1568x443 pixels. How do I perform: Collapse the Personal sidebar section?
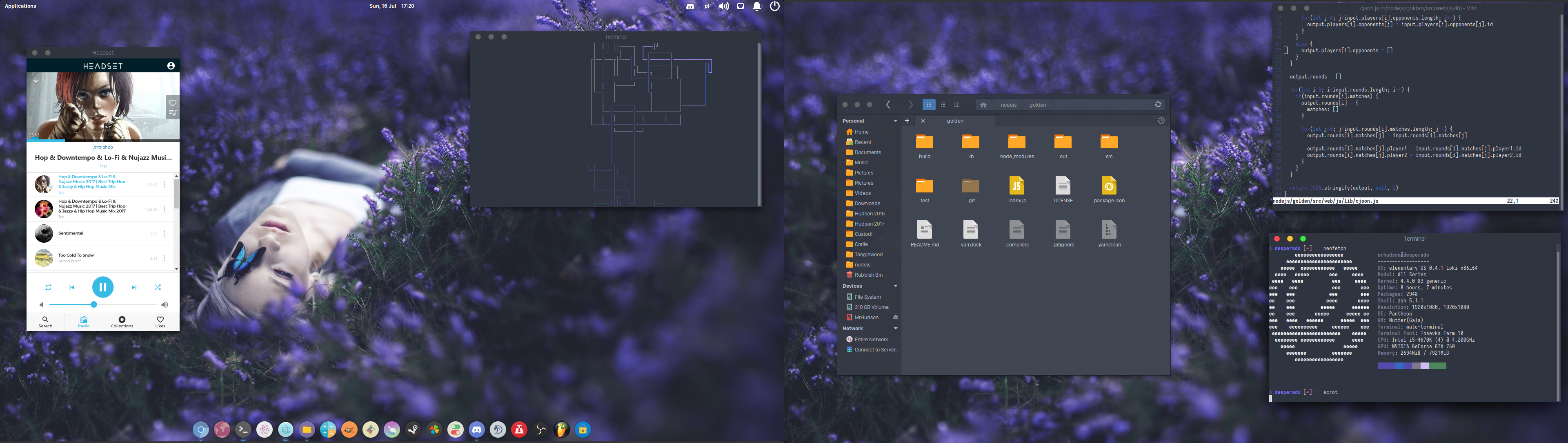pyautogui.click(x=895, y=121)
